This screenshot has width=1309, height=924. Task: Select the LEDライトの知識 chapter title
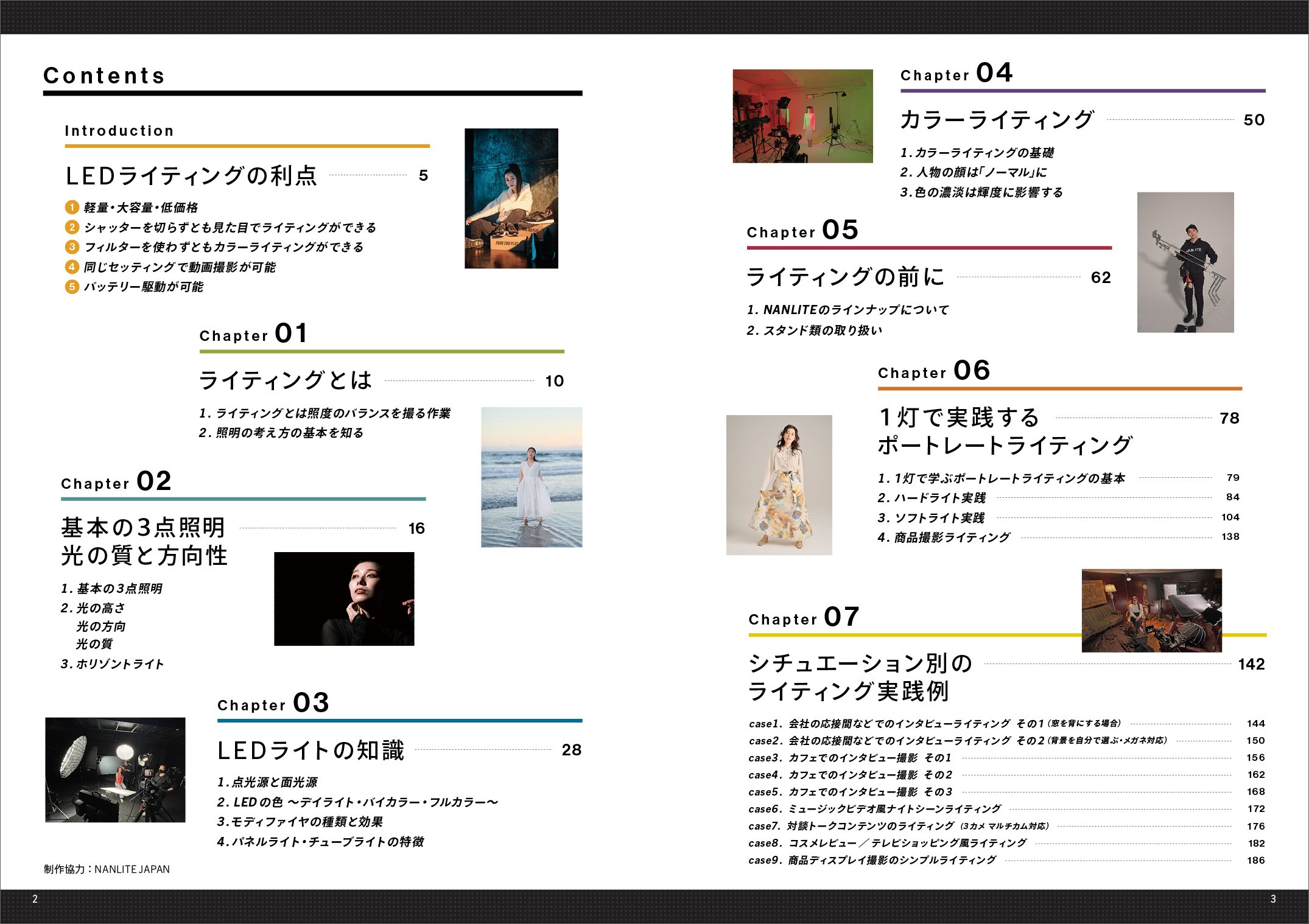[x=311, y=751]
